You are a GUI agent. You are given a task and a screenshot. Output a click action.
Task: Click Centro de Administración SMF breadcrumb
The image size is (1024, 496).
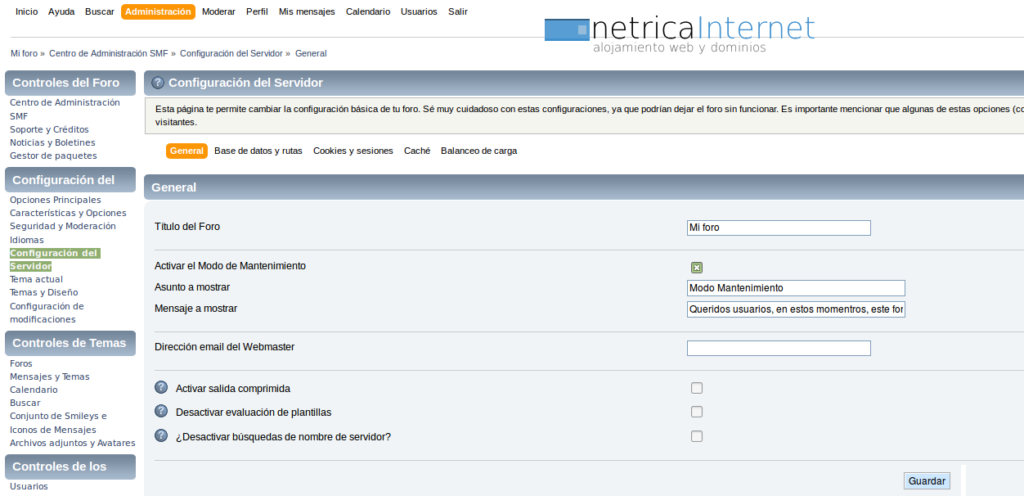pyautogui.click(x=110, y=53)
